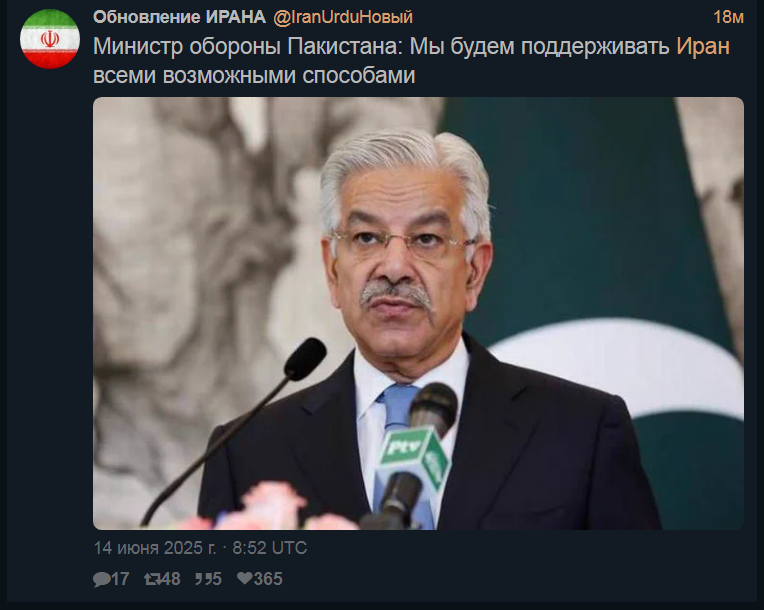Screen dimensions: 764x610
Task: Open the Обновление ИРАНА display name
Action: pos(179,17)
